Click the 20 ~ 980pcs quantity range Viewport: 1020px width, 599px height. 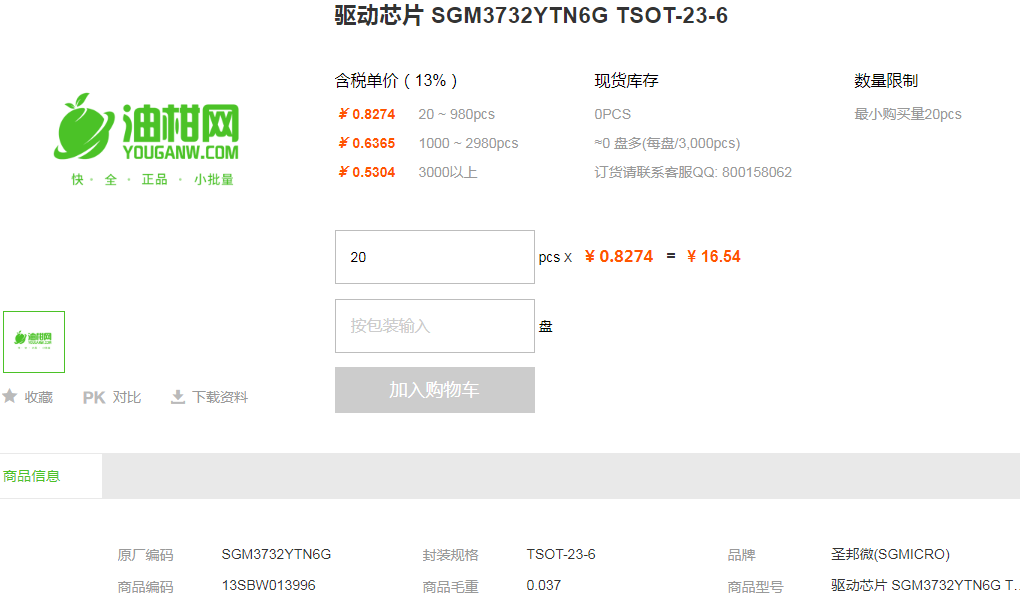[x=457, y=114]
